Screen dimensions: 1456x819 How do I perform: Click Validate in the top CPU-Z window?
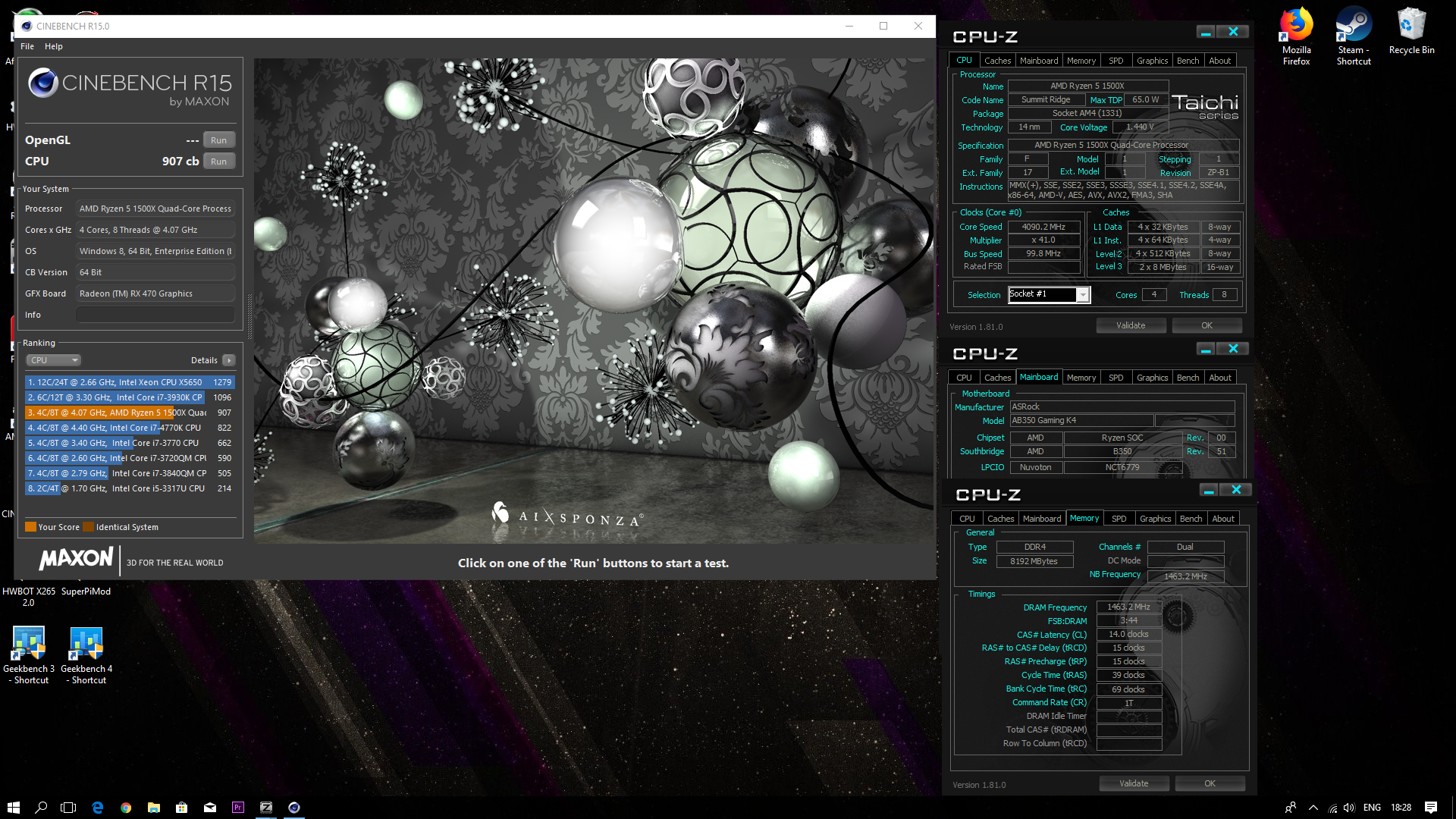1131,325
